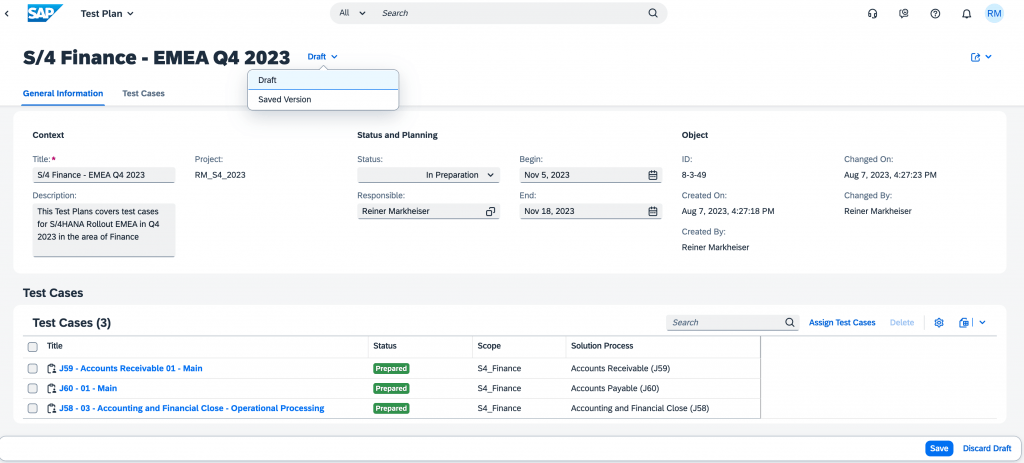Open table settings gear icon
The width and height of the screenshot is (1024, 463).
(x=939, y=323)
